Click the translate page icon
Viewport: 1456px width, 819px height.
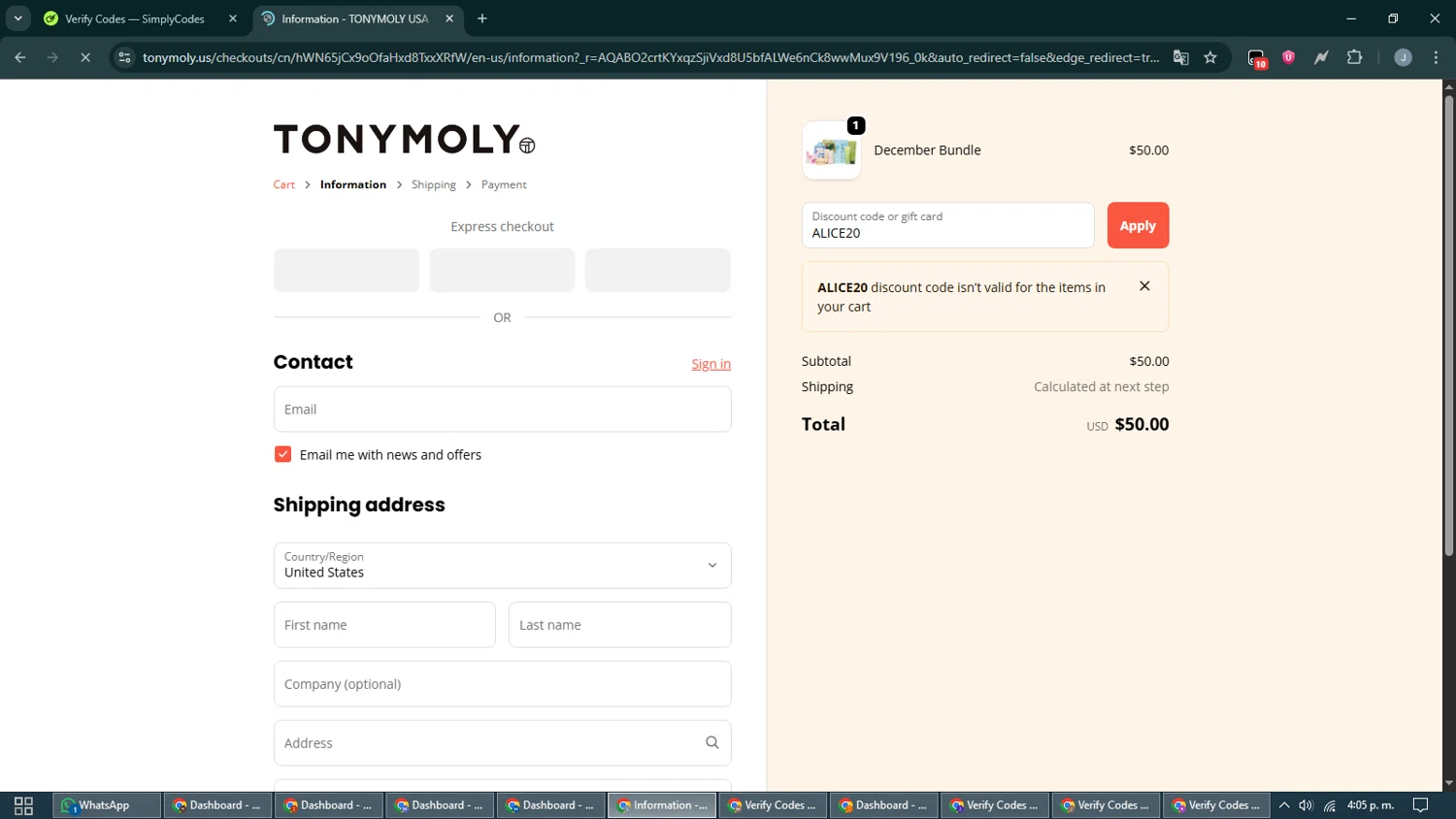click(1180, 57)
